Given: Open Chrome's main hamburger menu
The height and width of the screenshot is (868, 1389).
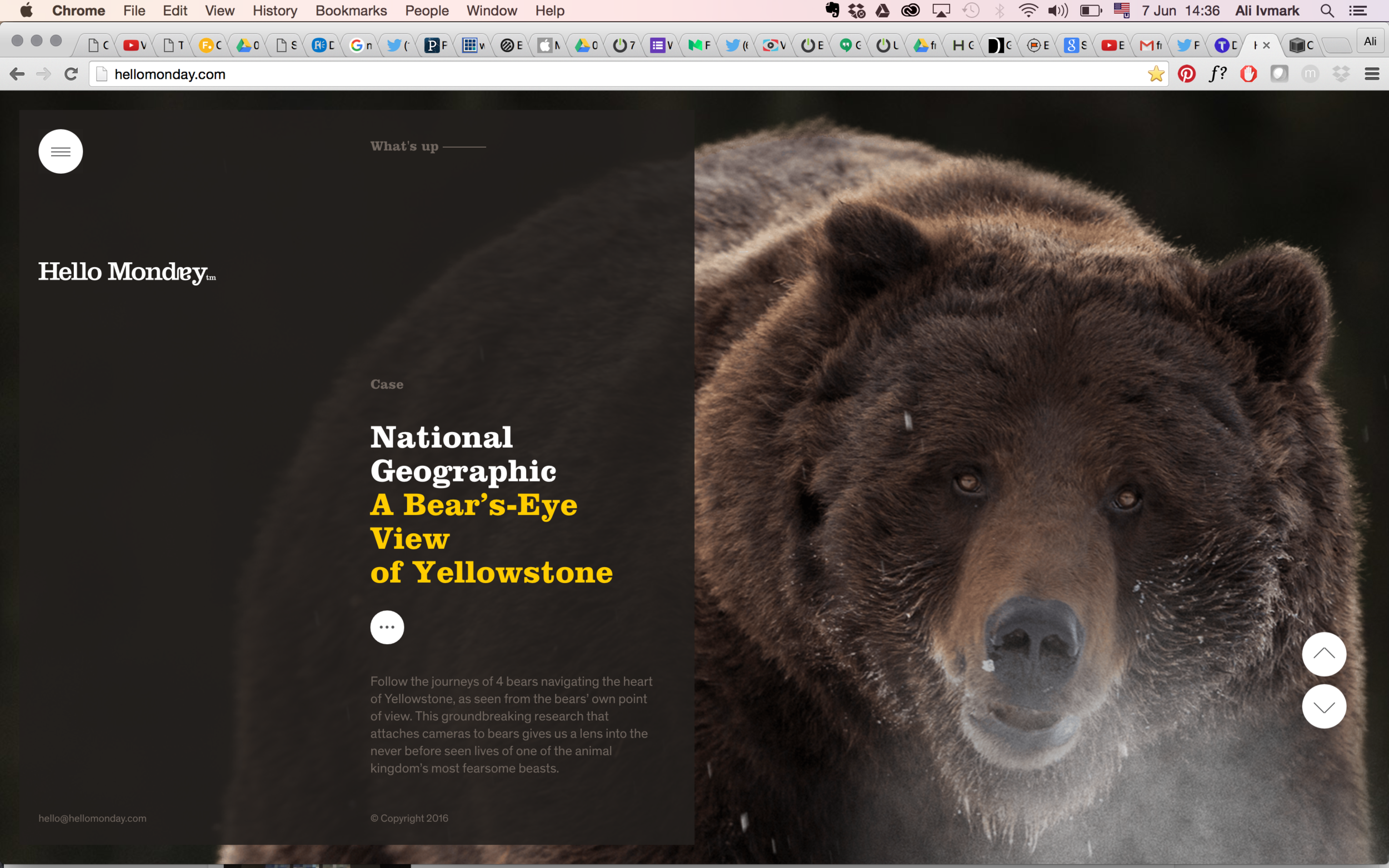Looking at the screenshot, I should click(x=1372, y=74).
